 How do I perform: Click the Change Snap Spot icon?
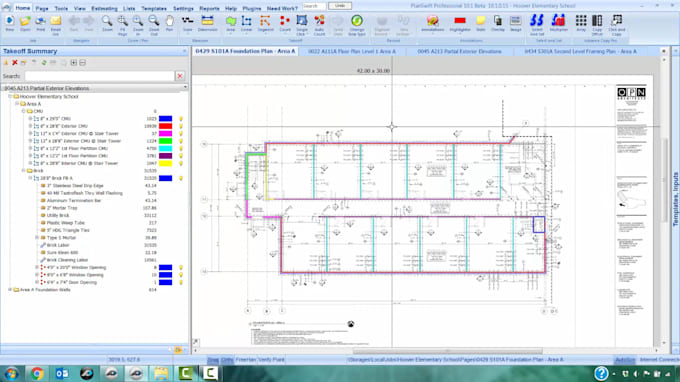click(357, 21)
